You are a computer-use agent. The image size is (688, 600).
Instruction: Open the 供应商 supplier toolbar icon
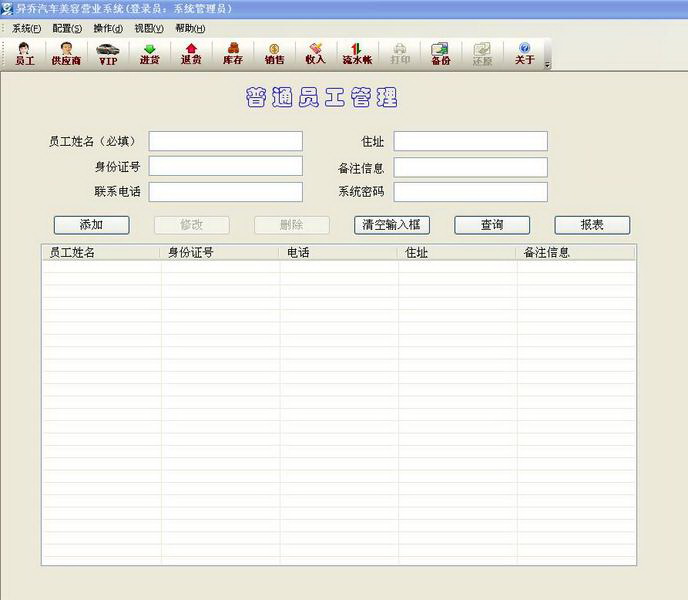(66, 54)
